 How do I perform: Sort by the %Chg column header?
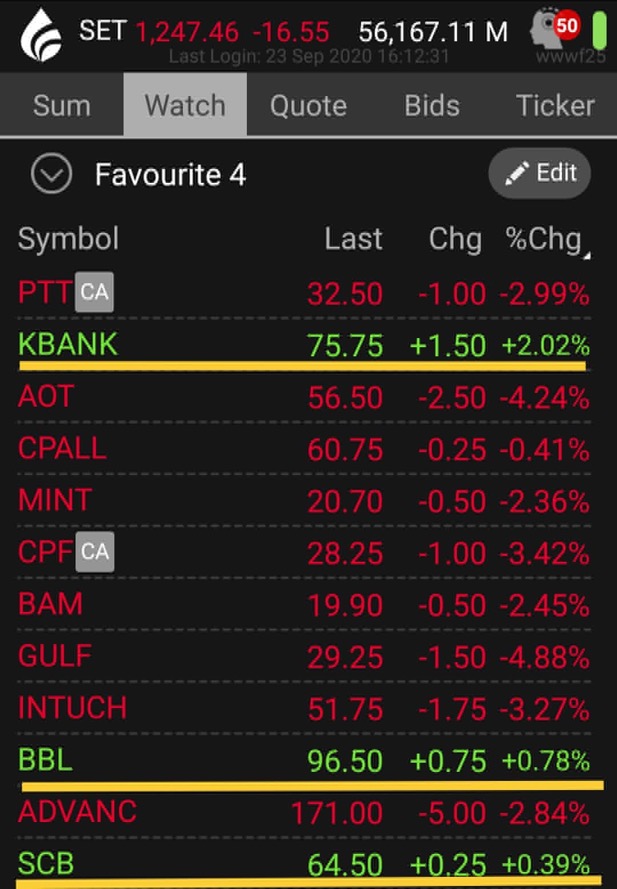tap(545, 239)
